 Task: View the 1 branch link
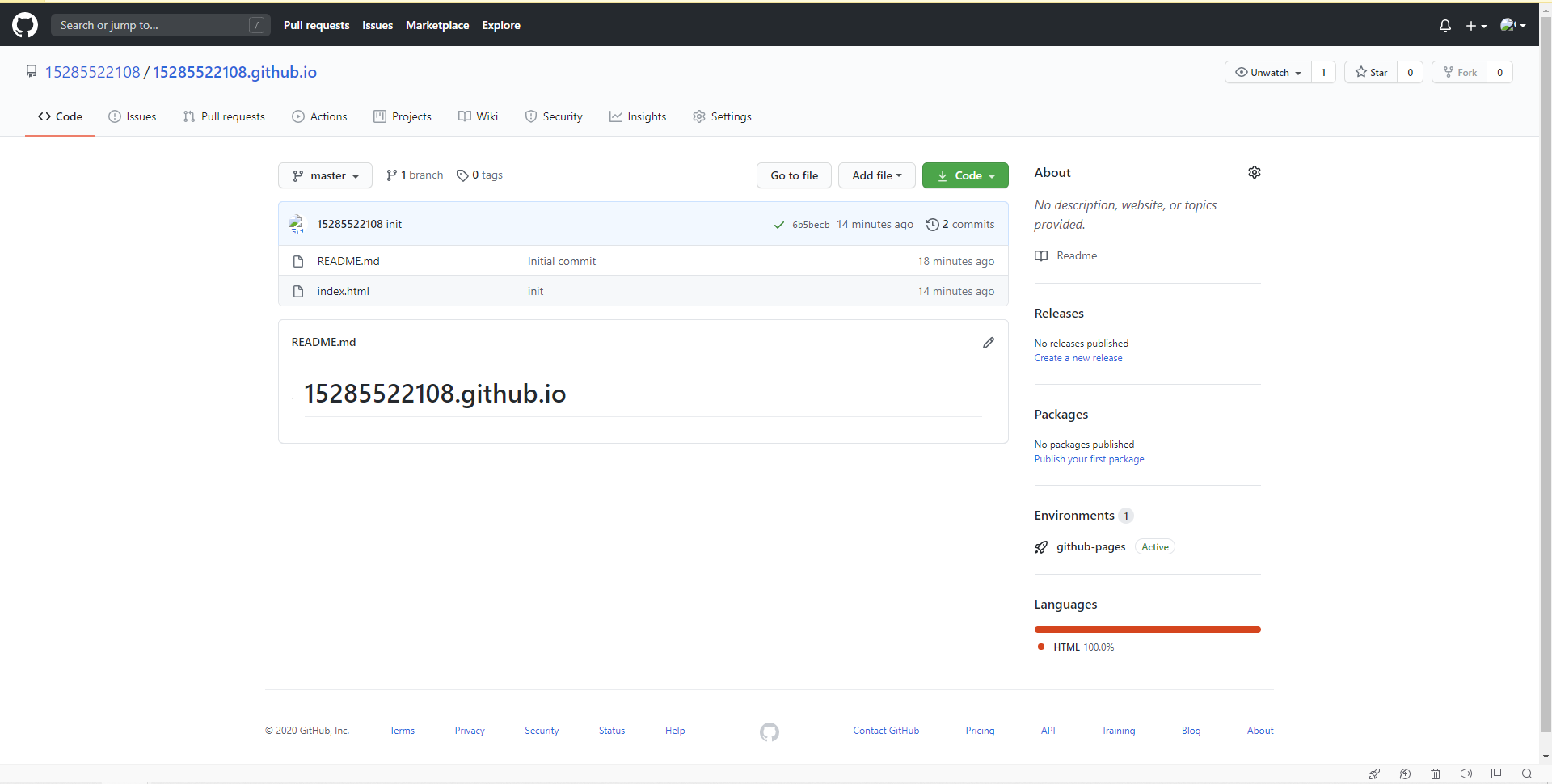(415, 175)
